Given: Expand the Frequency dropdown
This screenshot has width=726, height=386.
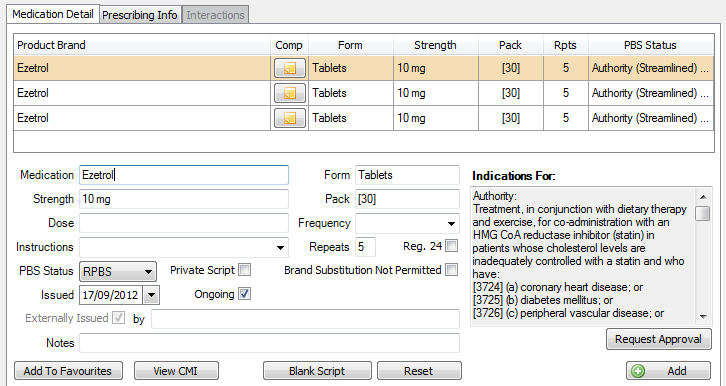Looking at the screenshot, I should point(451,224).
